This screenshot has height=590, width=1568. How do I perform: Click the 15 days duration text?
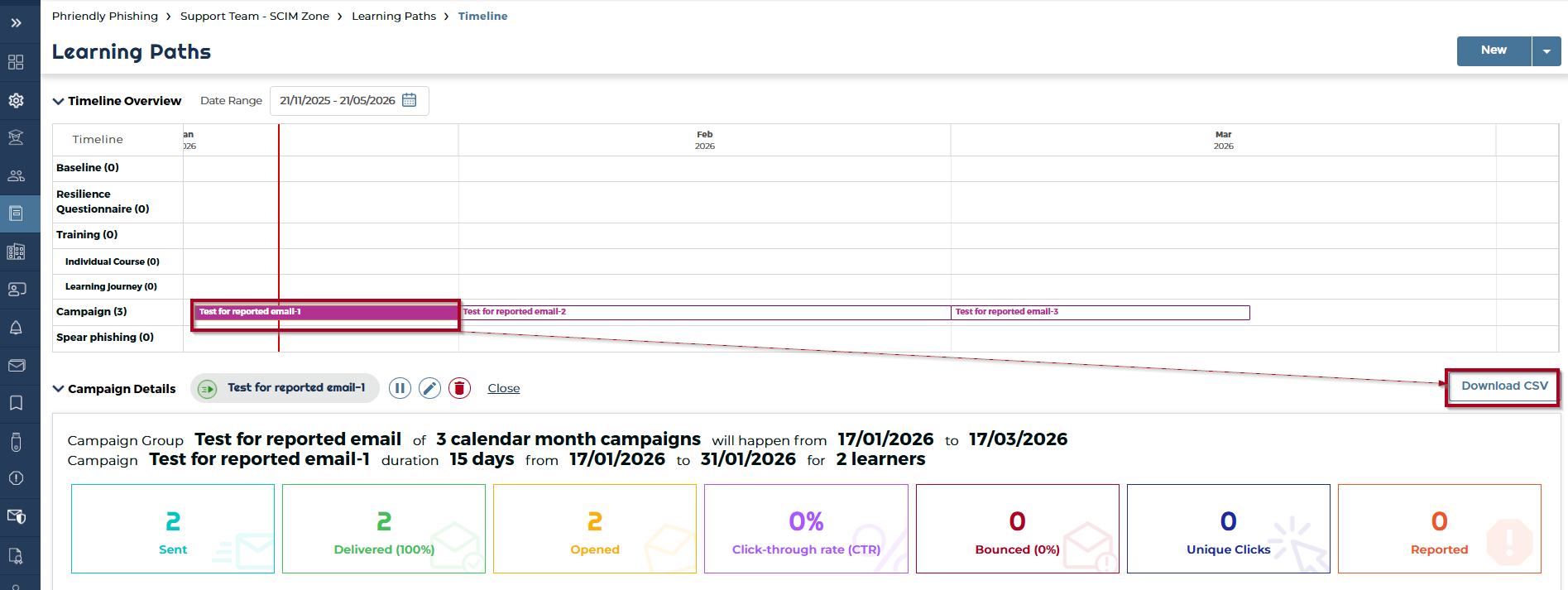click(x=482, y=459)
